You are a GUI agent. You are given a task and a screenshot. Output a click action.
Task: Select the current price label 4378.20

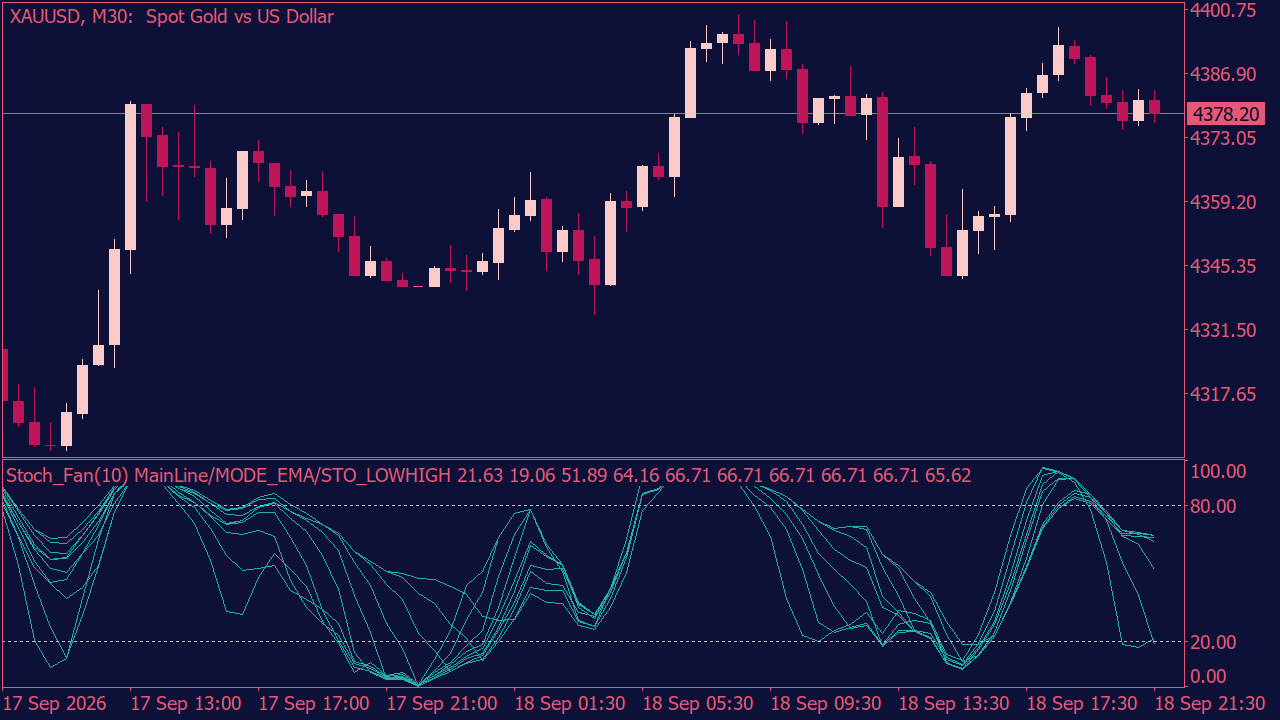coord(1225,114)
